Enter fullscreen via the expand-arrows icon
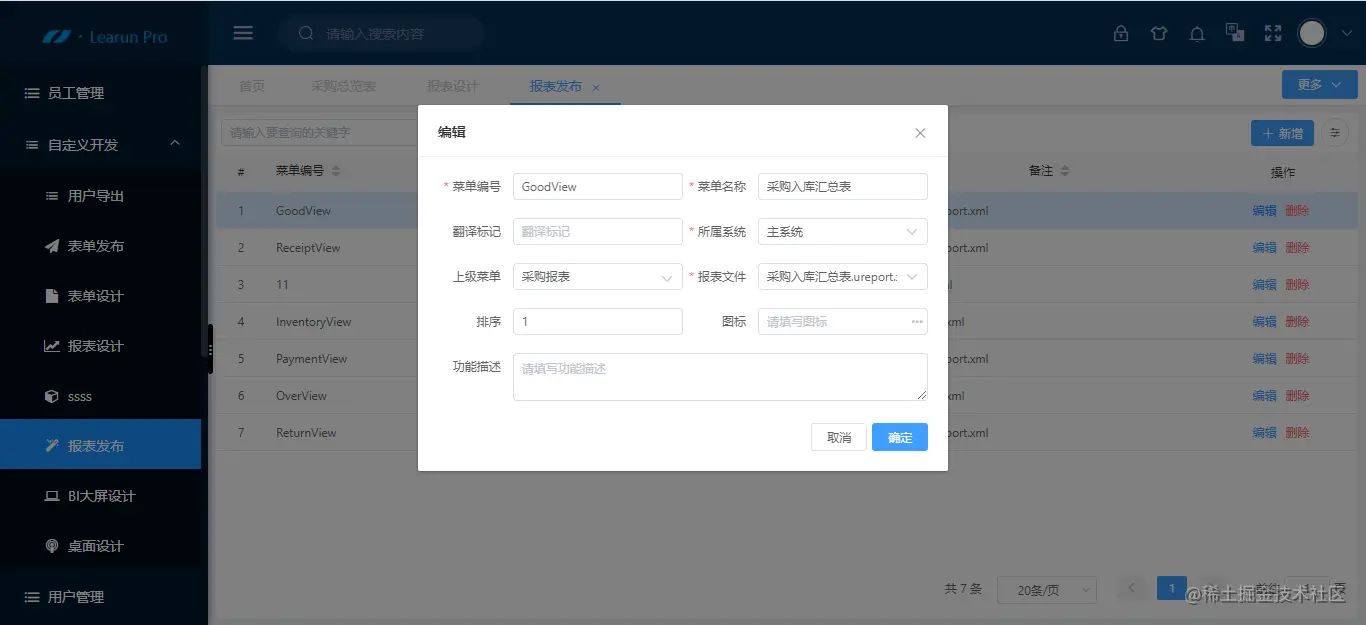Viewport: 1366px width, 625px height. pos(1272,32)
